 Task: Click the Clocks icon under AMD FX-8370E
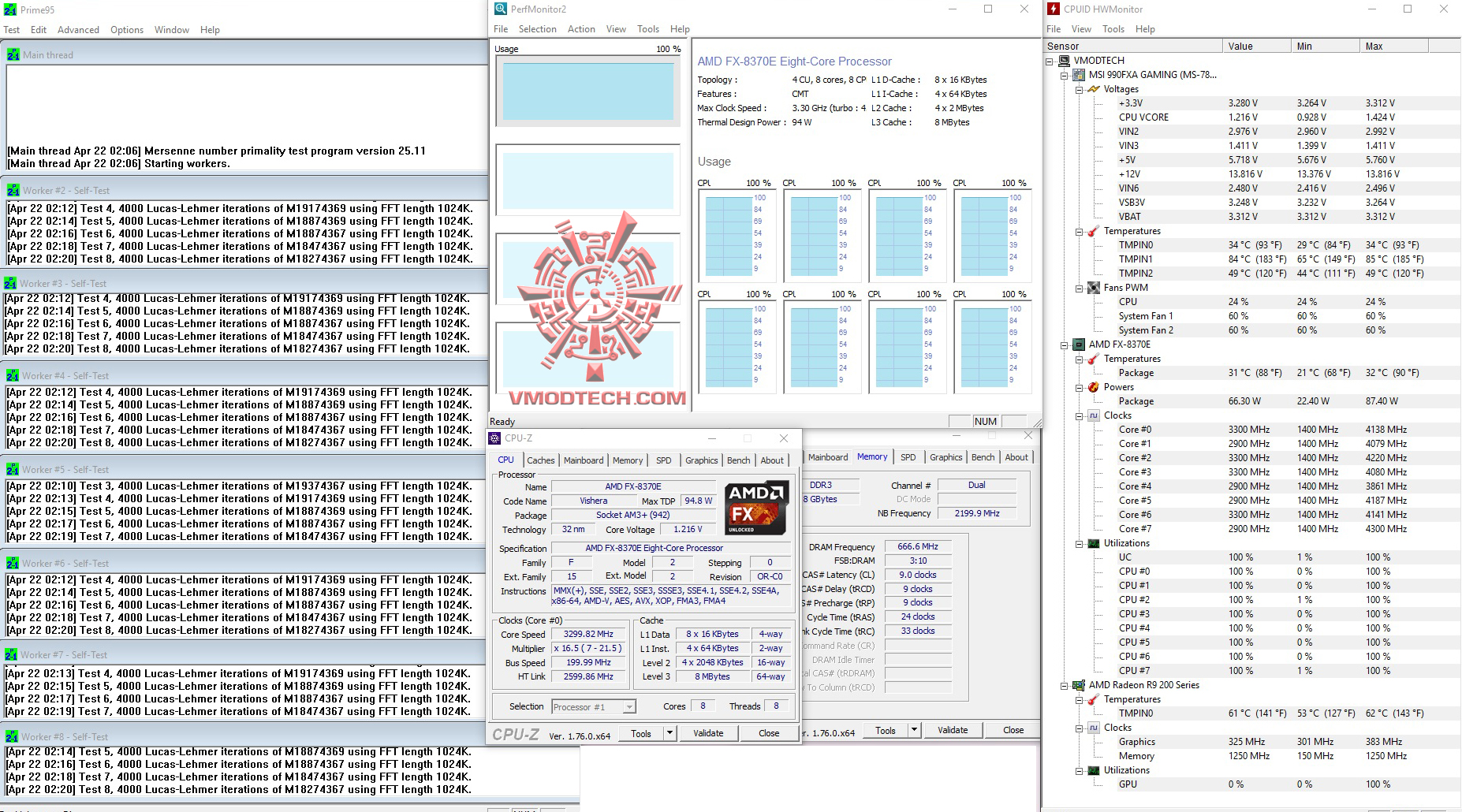pos(1093,415)
